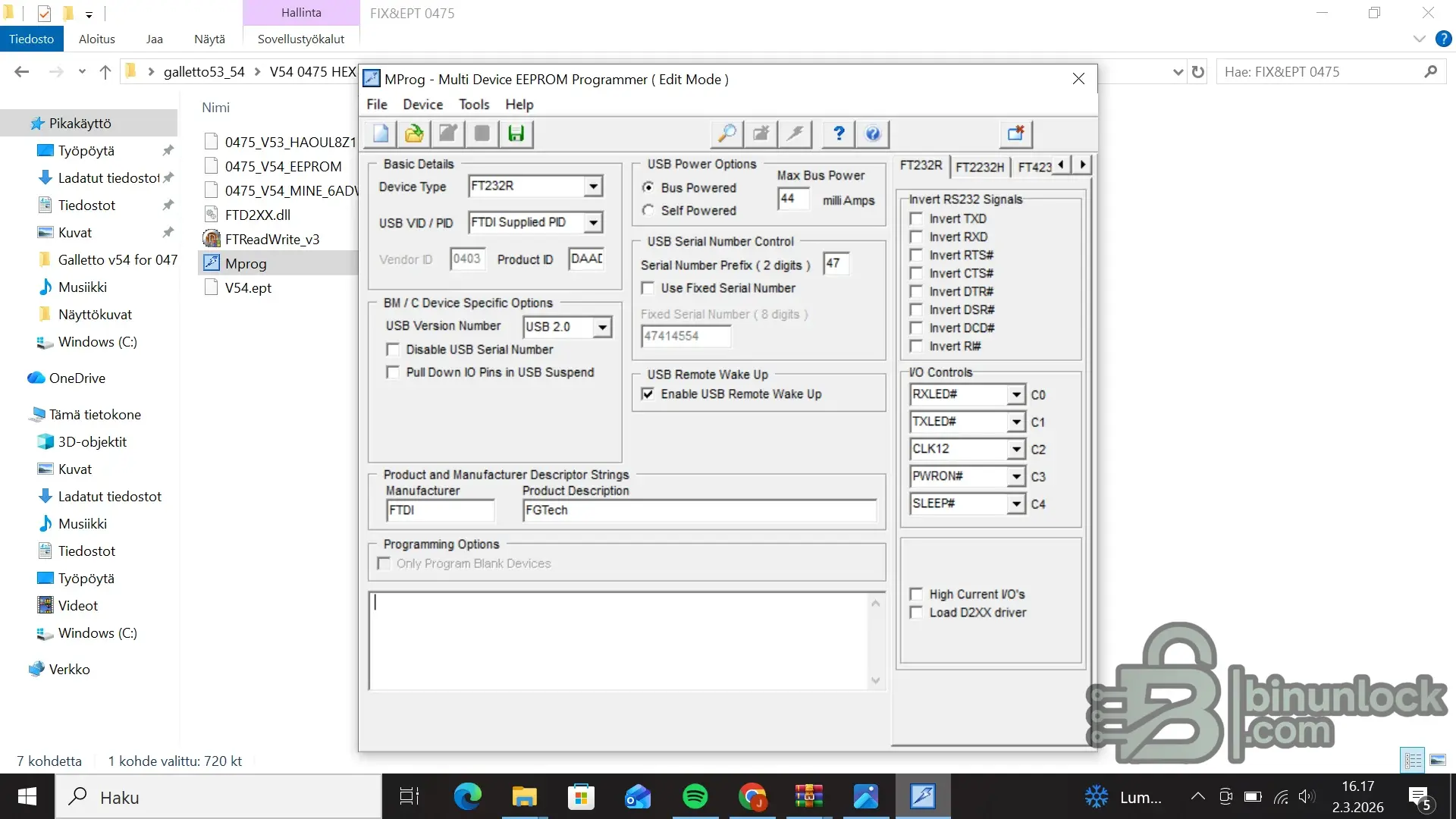
Task: Open the Näytä ribbon tab in Explorer
Action: coord(209,39)
